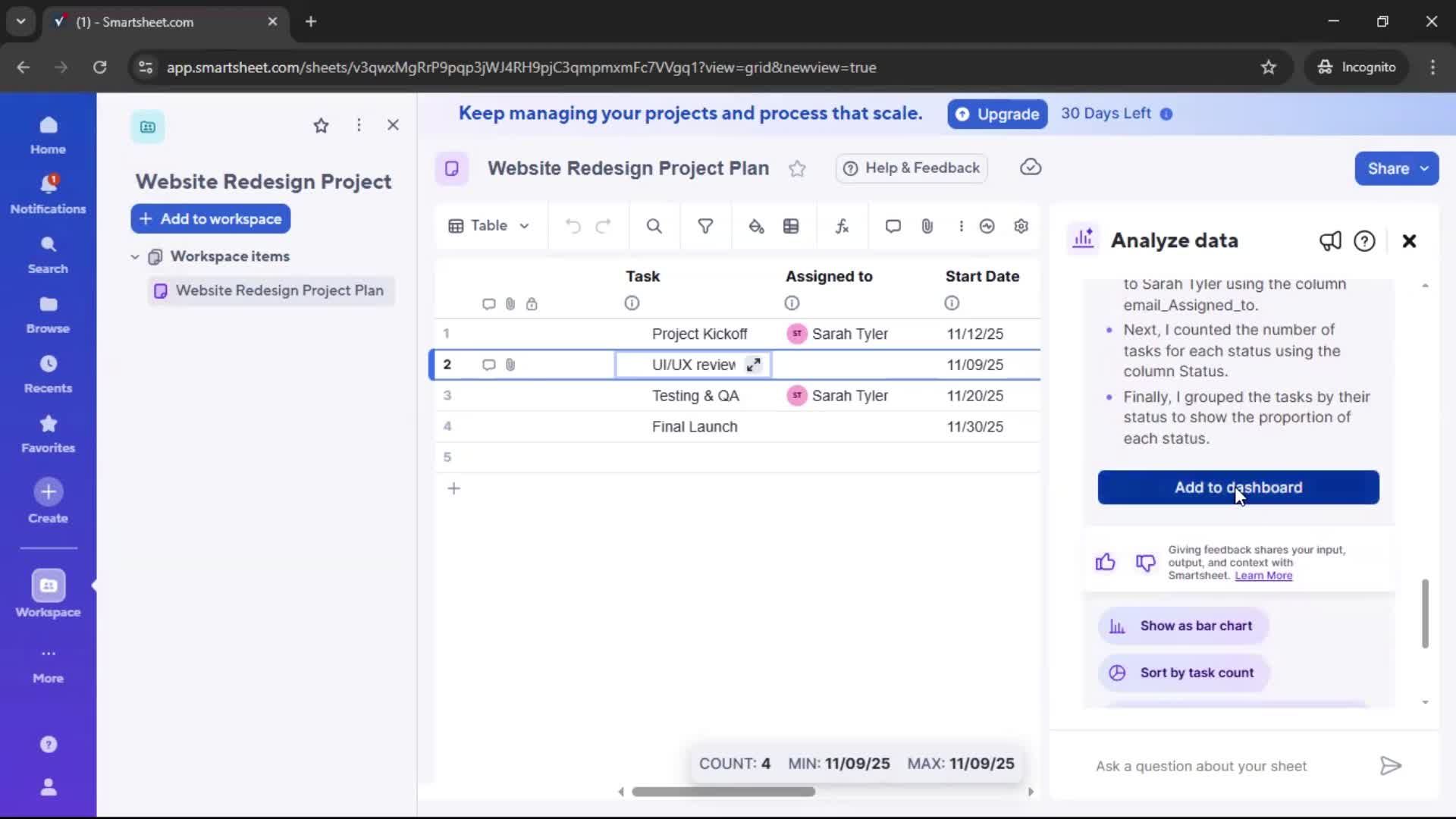Undo the last change
This screenshot has height=819, width=1456.
[572, 225]
